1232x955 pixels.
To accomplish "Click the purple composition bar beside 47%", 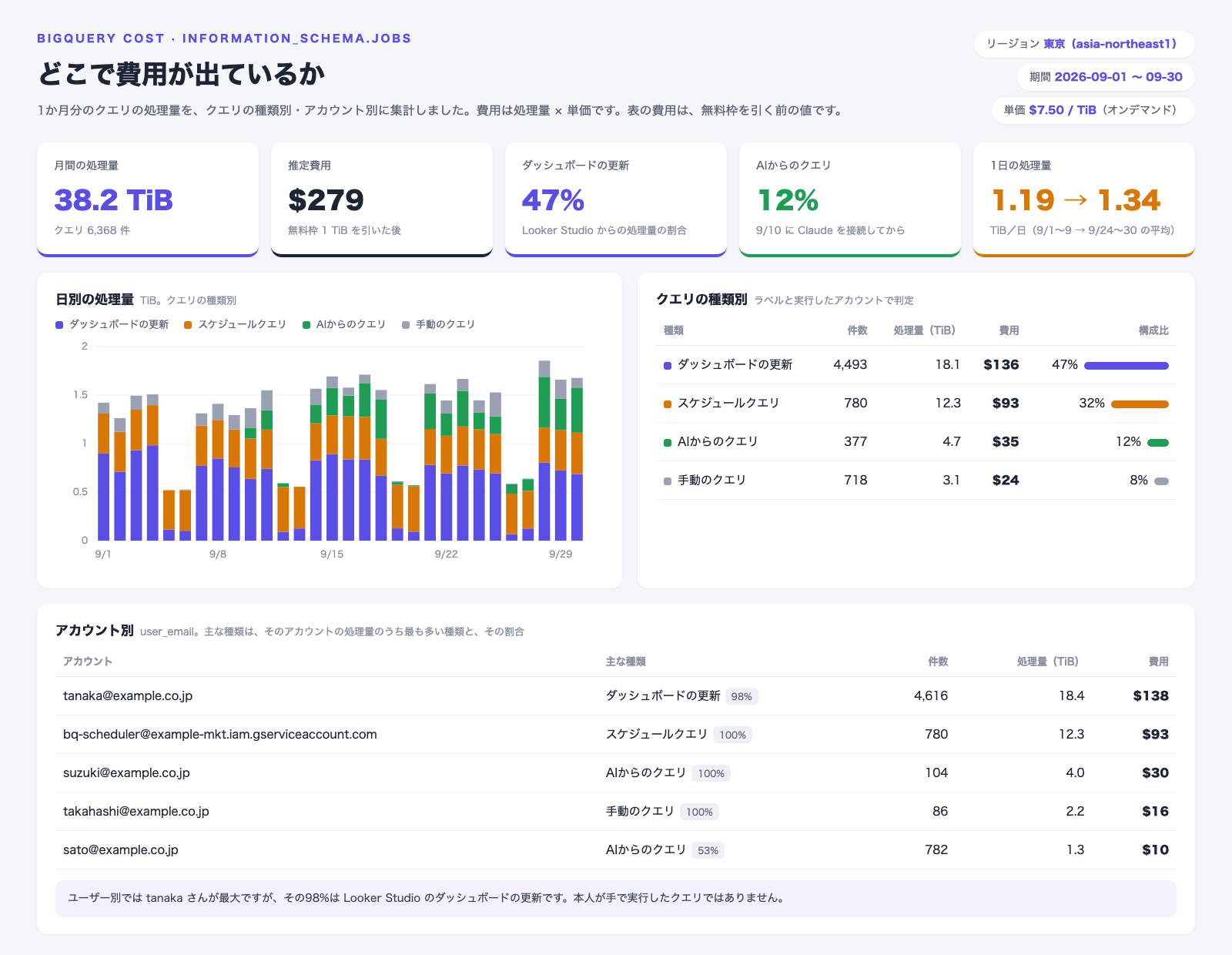I will tap(1127, 366).
